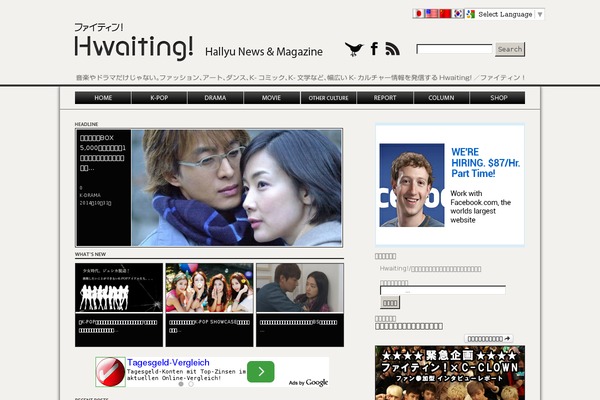
Task: Open the HOME menu item
Action: click(x=103, y=98)
